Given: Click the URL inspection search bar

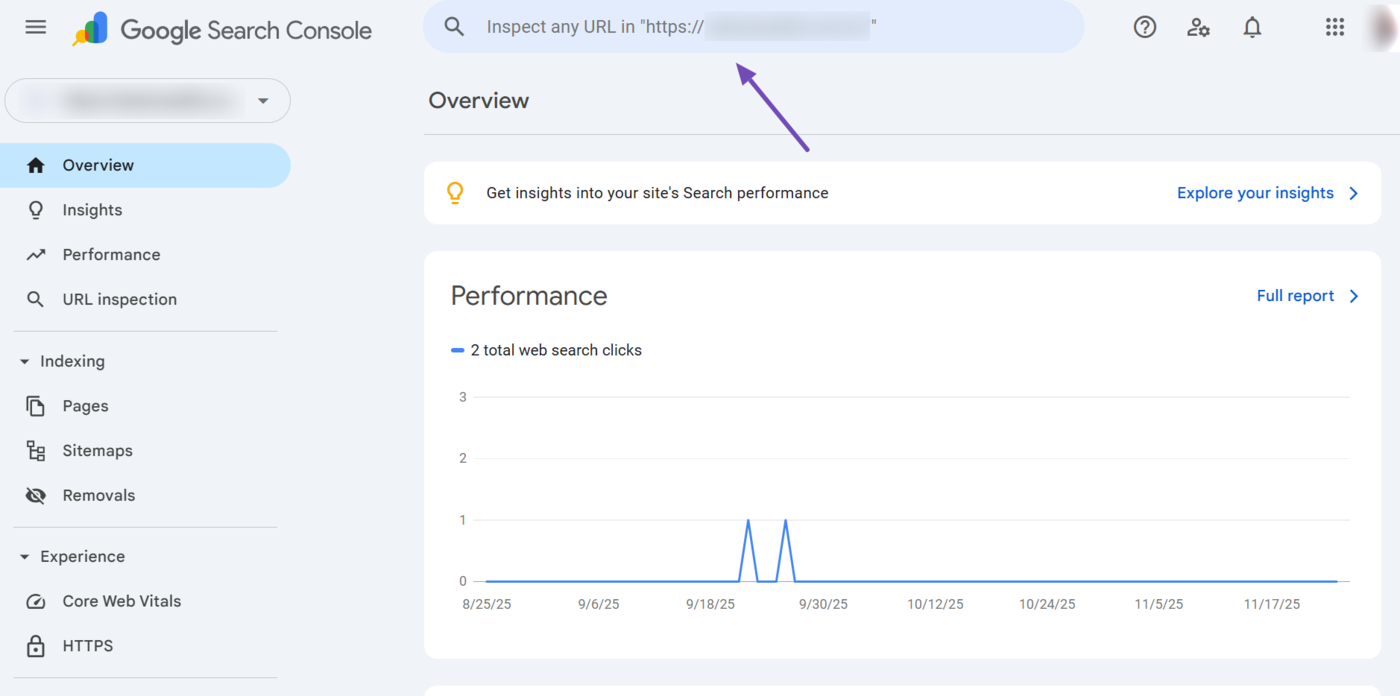Looking at the screenshot, I should click(753, 27).
